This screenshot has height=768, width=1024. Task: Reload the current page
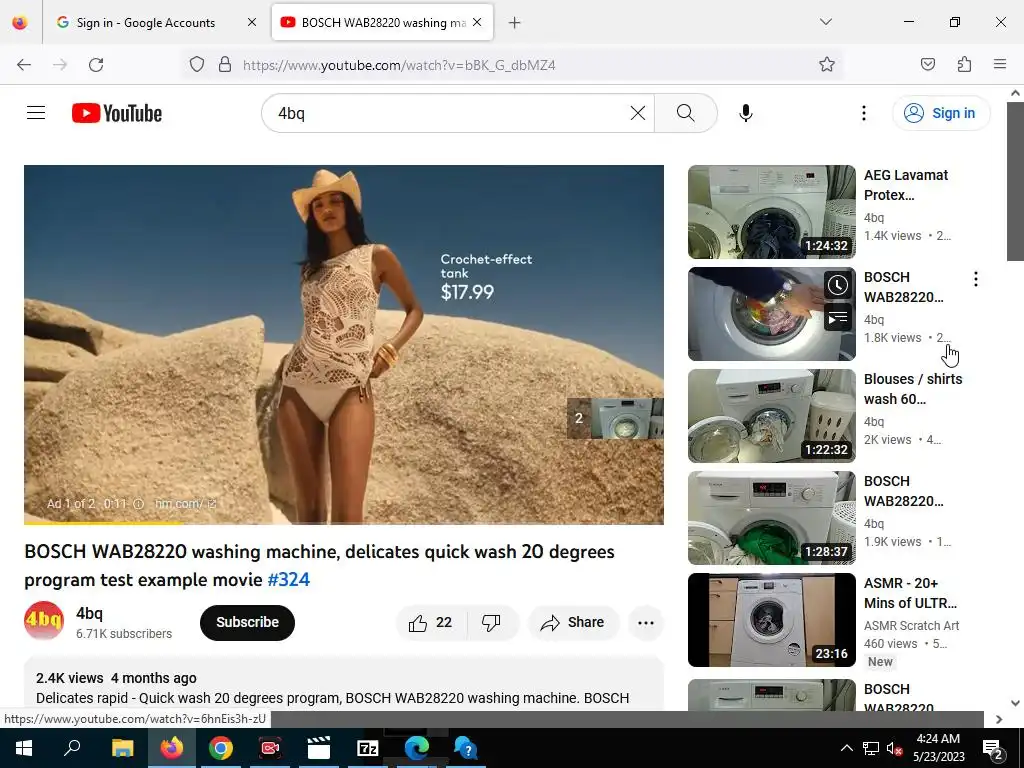pyautogui.click(x=96, y=65)
